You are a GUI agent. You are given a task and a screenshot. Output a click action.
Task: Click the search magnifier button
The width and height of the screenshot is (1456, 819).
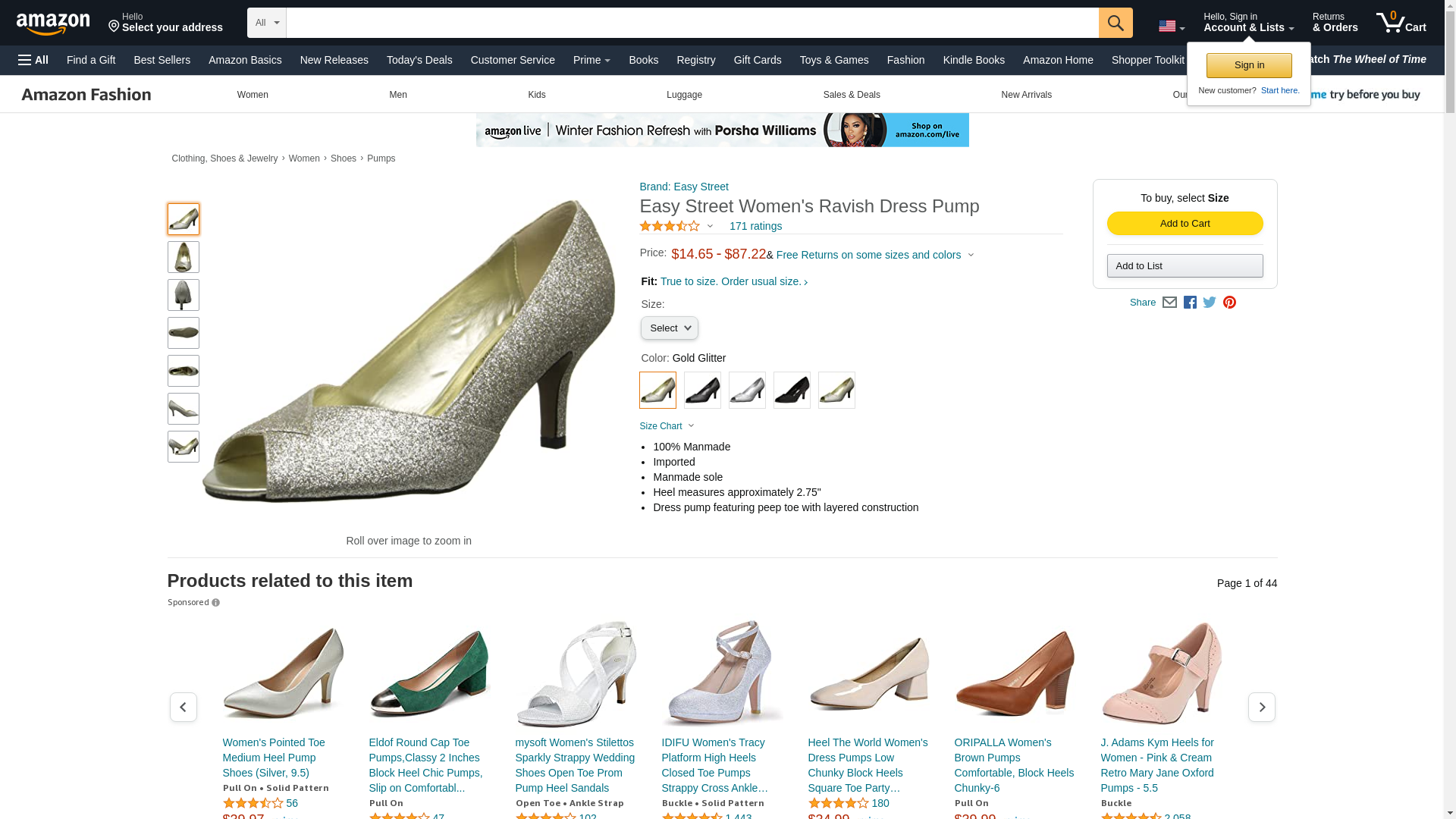click(x=1116, y=23)
